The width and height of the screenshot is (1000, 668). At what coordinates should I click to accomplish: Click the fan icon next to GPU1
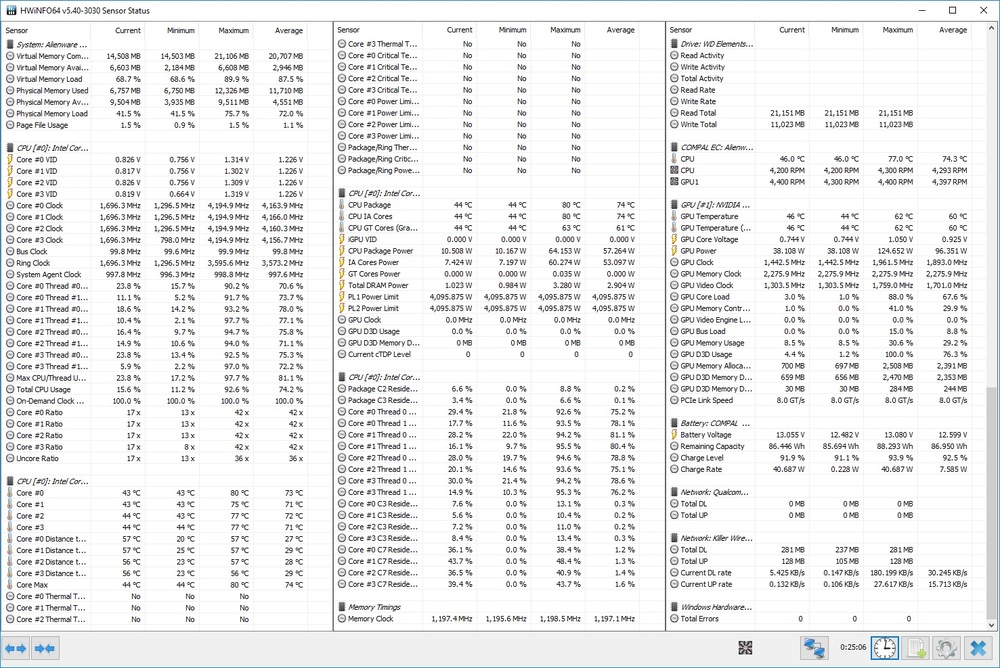coord(673,182)
